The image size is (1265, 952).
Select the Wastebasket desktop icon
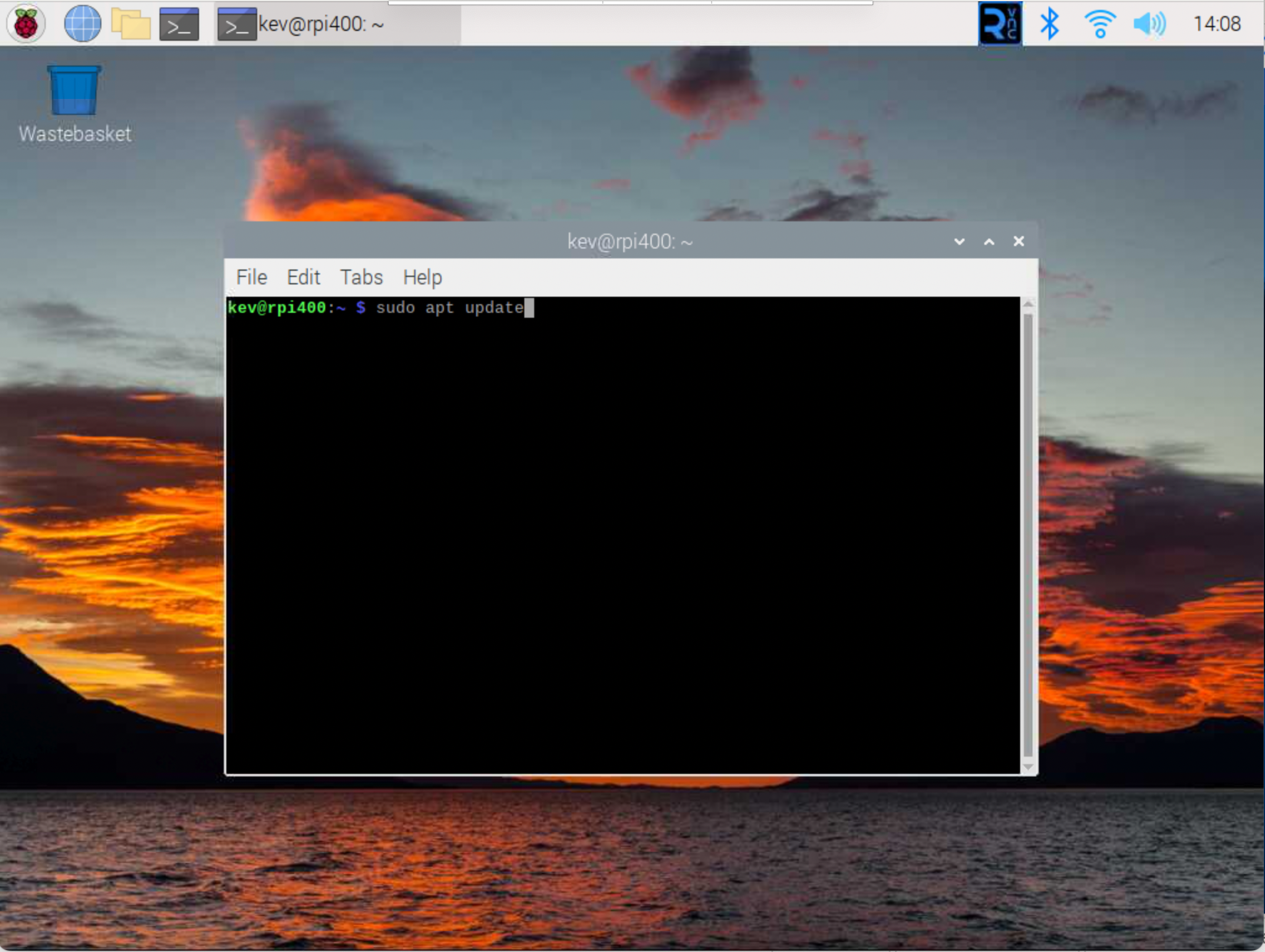pos(74,105)
